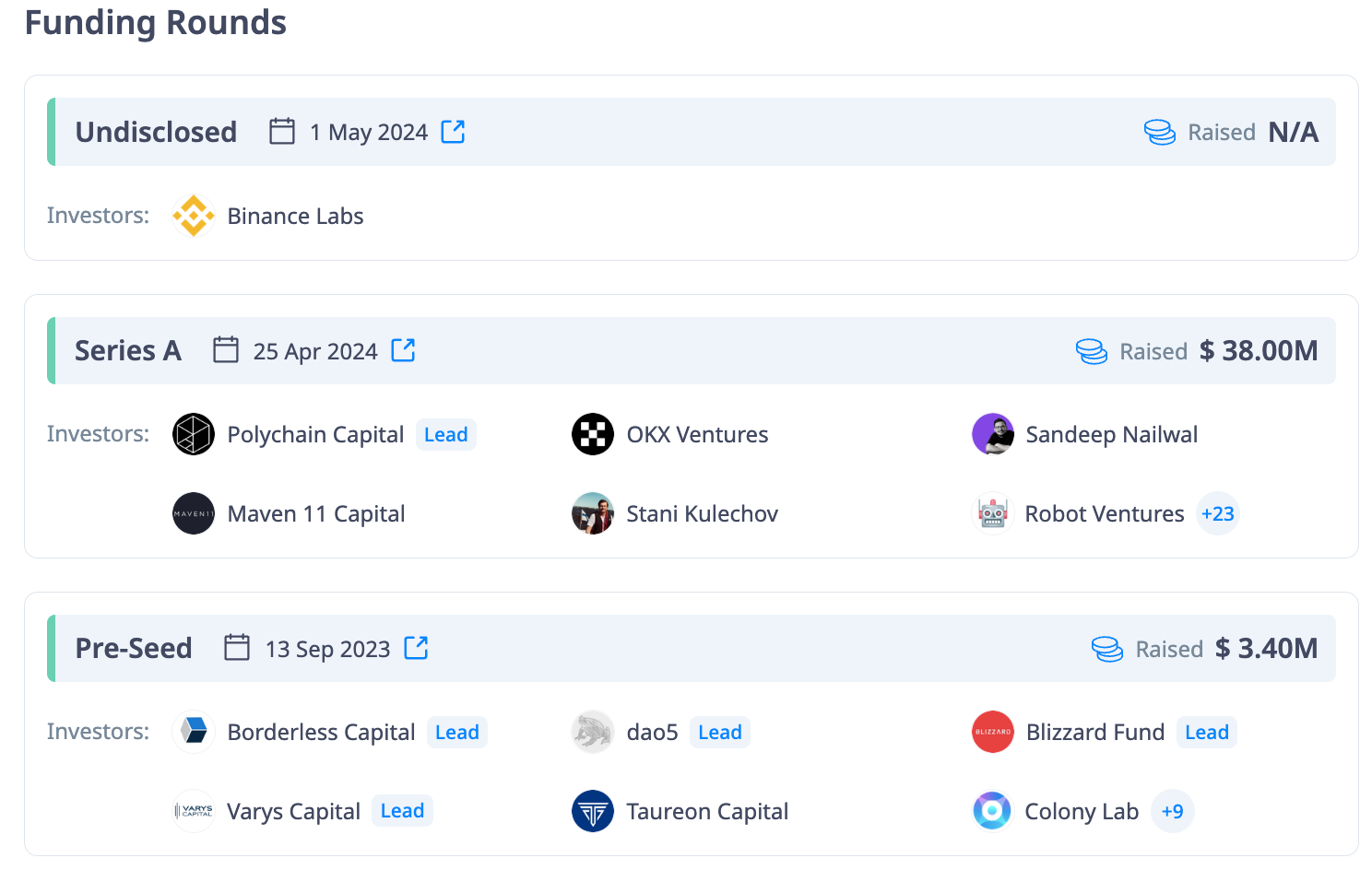Expand +23 more Series A investors
The height and width of the screenshot is (870, 1372).
[1218, 513]
